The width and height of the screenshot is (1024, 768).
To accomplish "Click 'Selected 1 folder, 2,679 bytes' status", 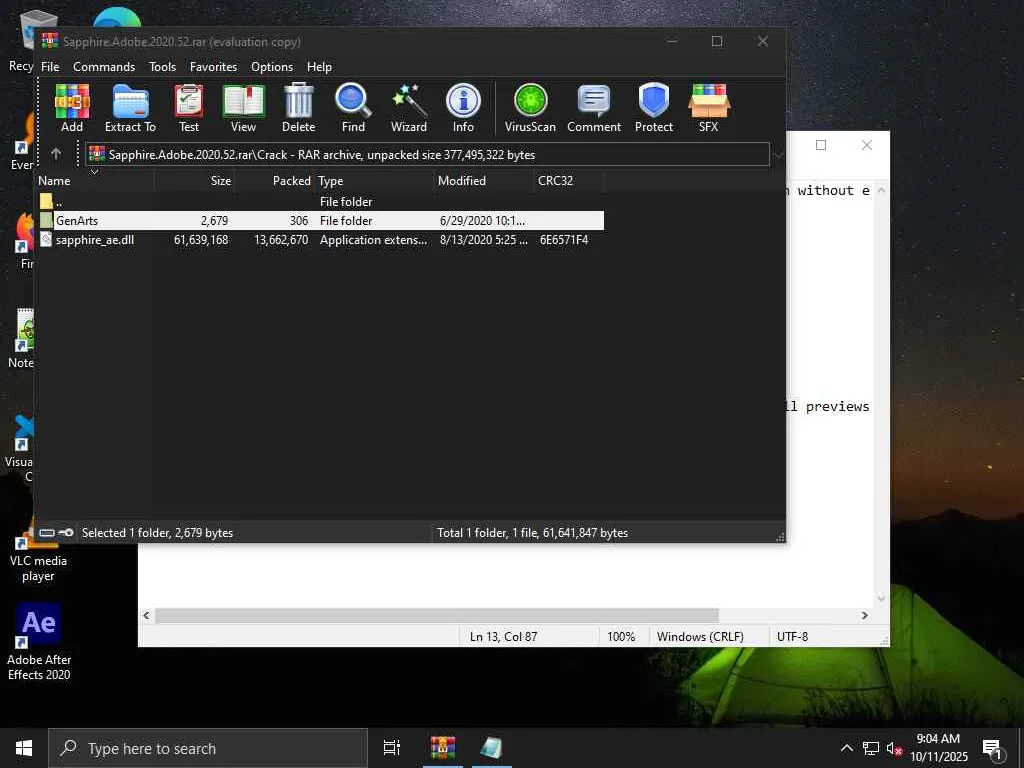I will (x=157, y=533).
